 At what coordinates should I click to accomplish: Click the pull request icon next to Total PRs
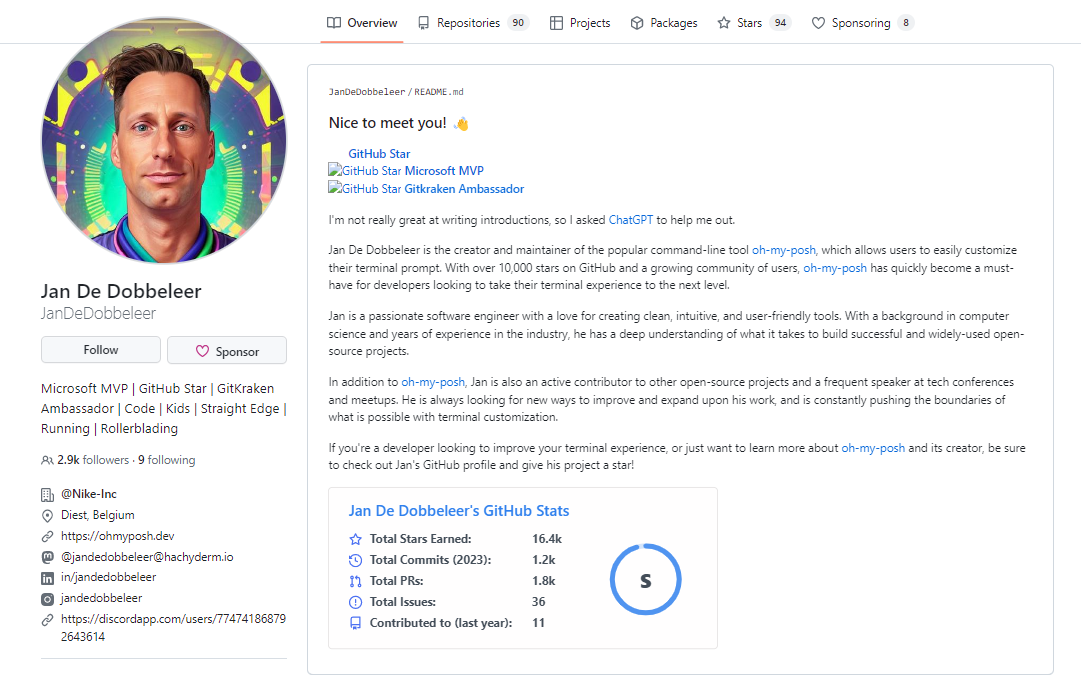point(355,579)
